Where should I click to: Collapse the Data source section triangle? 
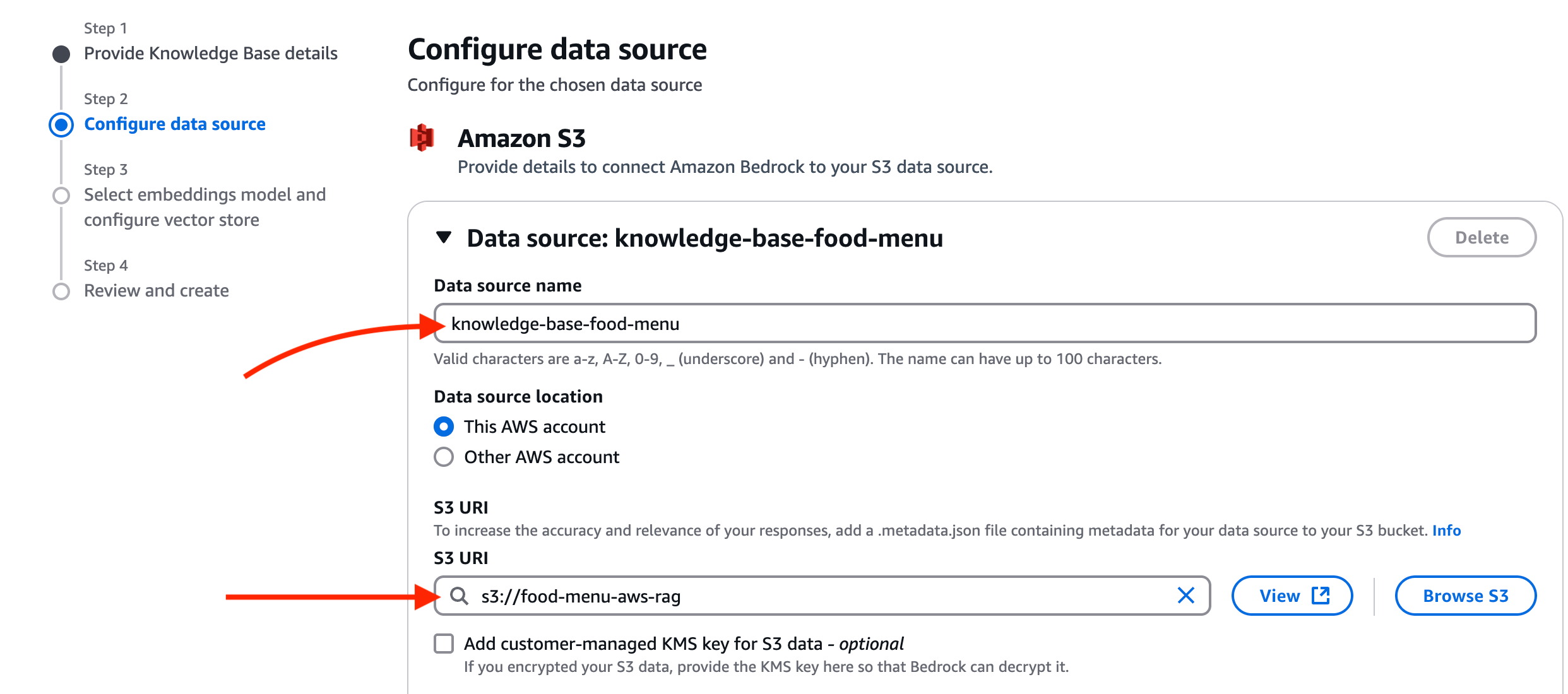coord(444,238)
